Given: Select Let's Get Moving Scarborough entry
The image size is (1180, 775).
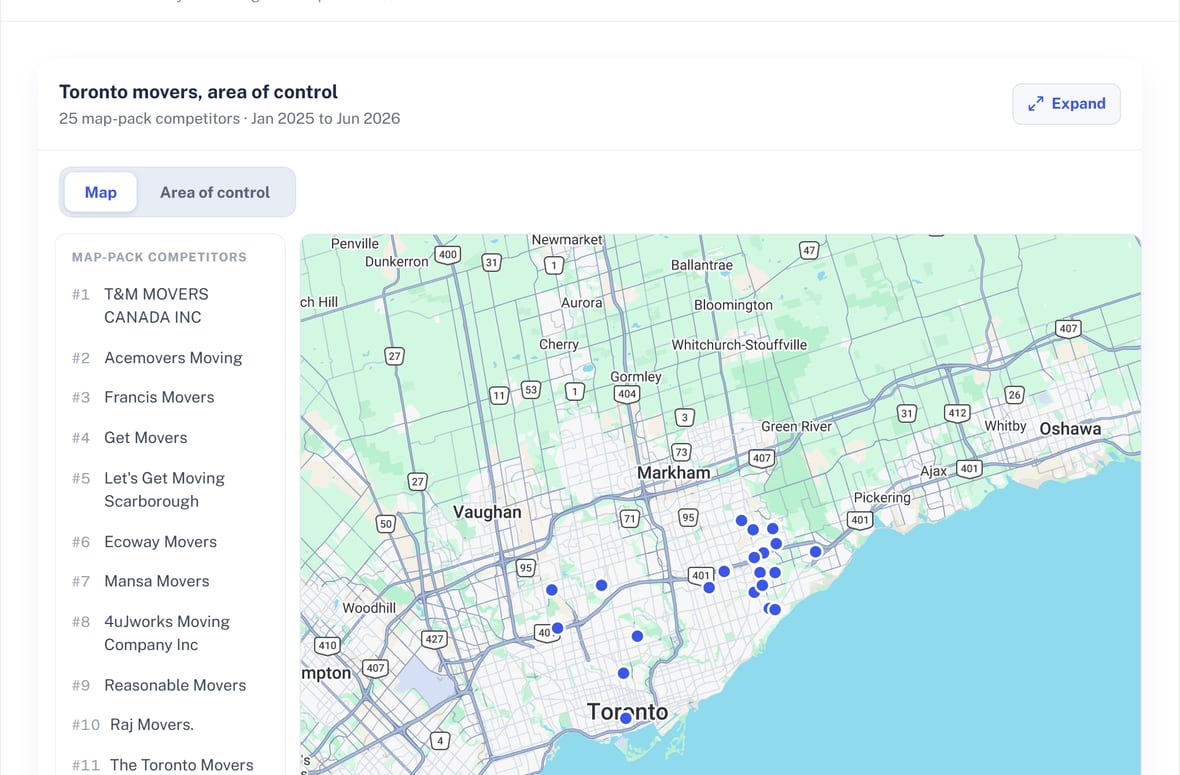Looking at the screenshot, I should point(164,490).
